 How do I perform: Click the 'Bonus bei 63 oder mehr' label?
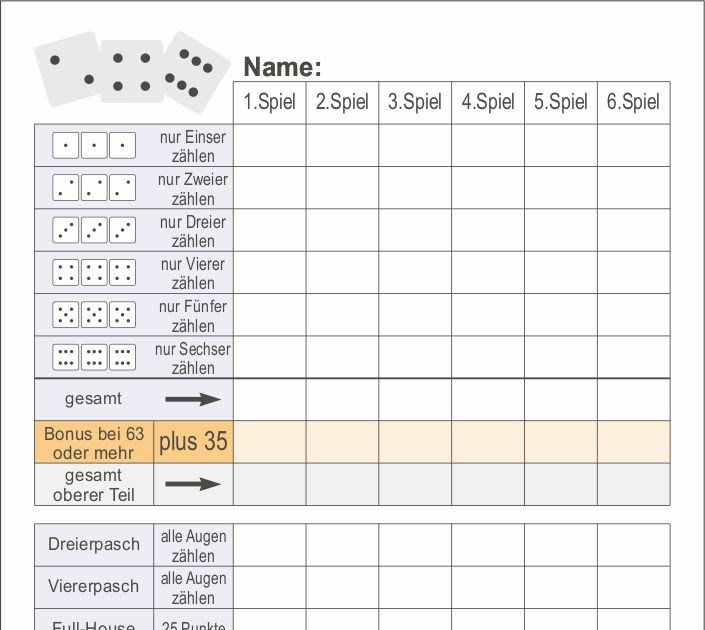(x=94, y=443)
